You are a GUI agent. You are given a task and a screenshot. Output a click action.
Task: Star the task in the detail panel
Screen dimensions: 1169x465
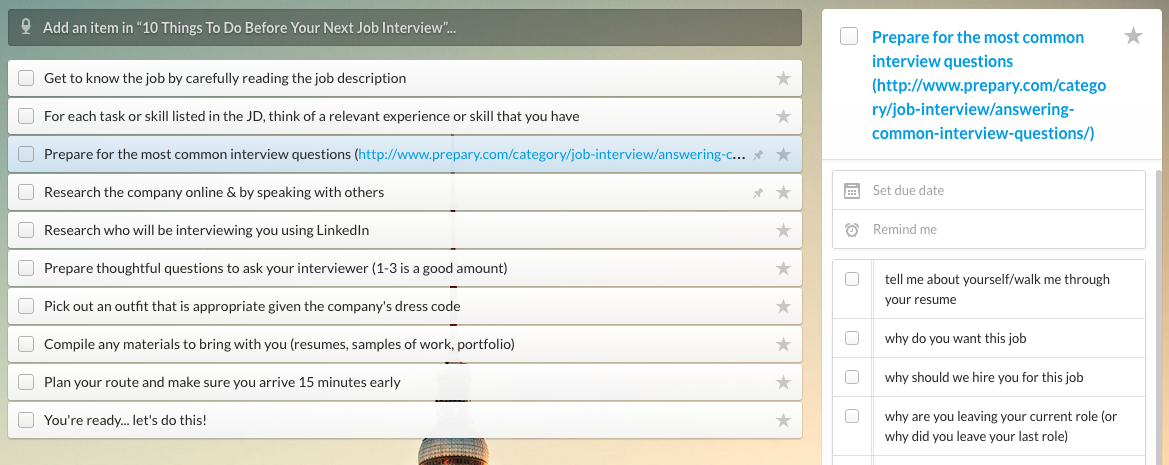tap(1133, 35)
